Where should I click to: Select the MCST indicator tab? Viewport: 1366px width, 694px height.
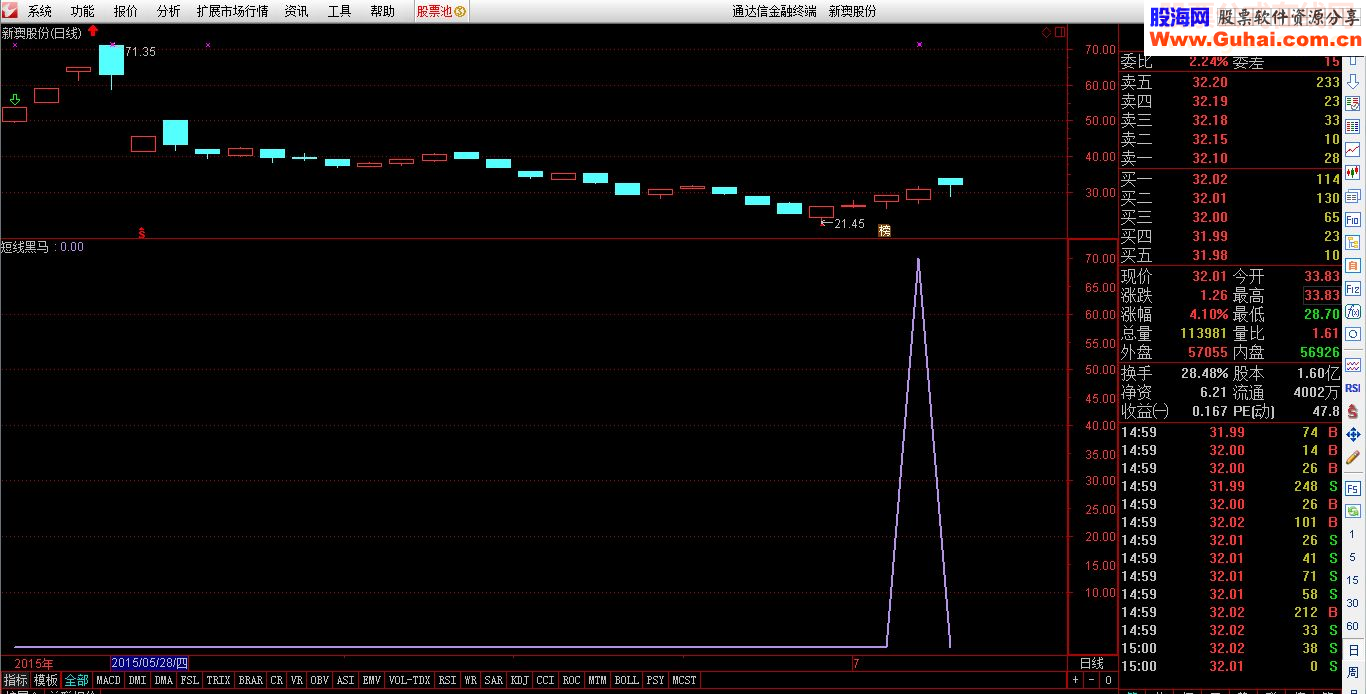coord(685,680)
